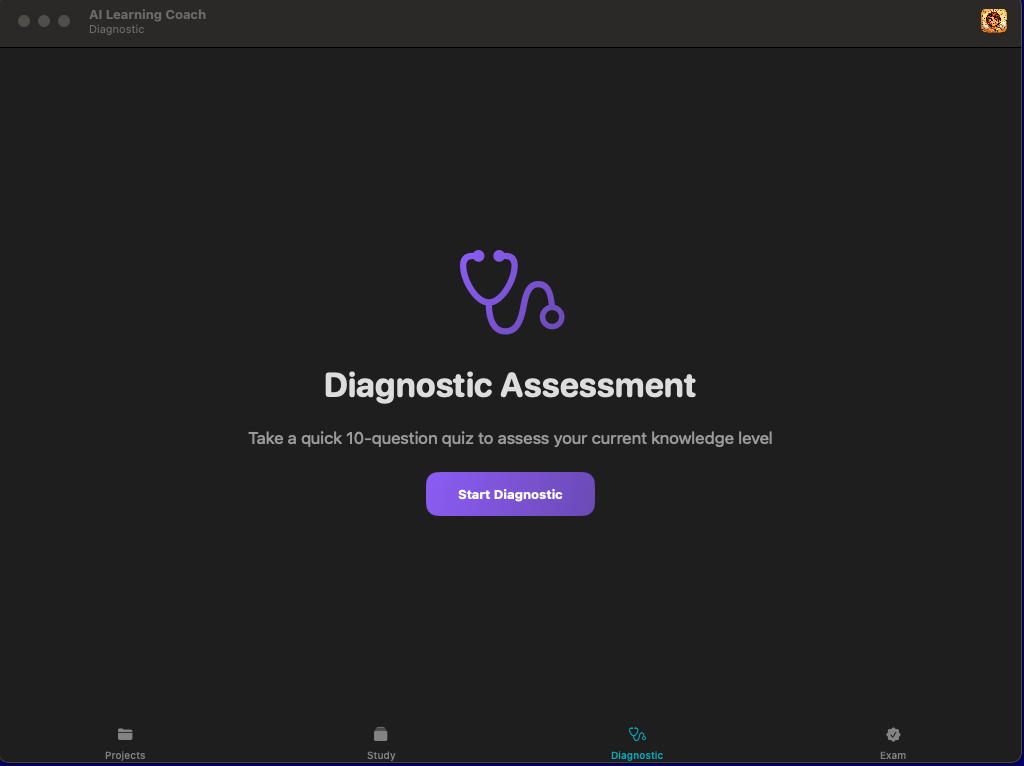Maximize the window with the third traffic light
This screenshot has width=1024, height=766.
(64, 21)
